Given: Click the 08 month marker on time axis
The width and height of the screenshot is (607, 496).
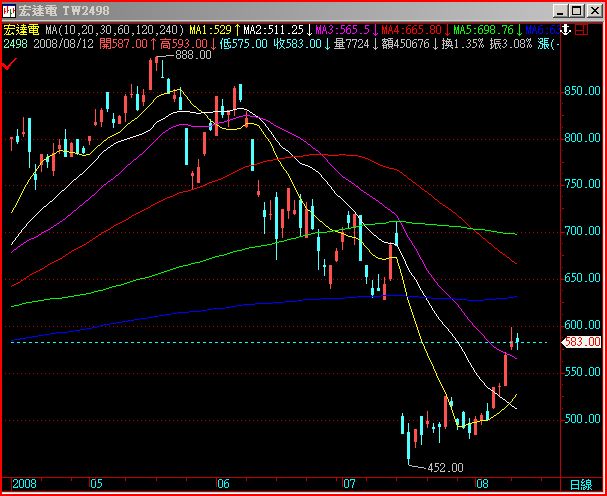Looking at the screenshot, I should tap(482, 484).
